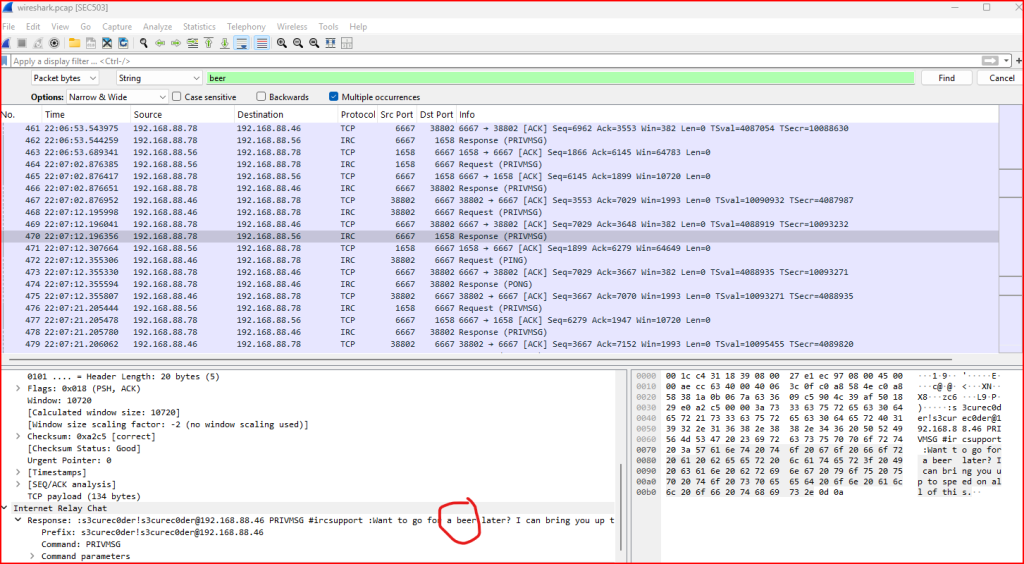Screen dimensions: 1024x564
Task: Collapse the Response PRIVMSG node
Action: point(18,520)
